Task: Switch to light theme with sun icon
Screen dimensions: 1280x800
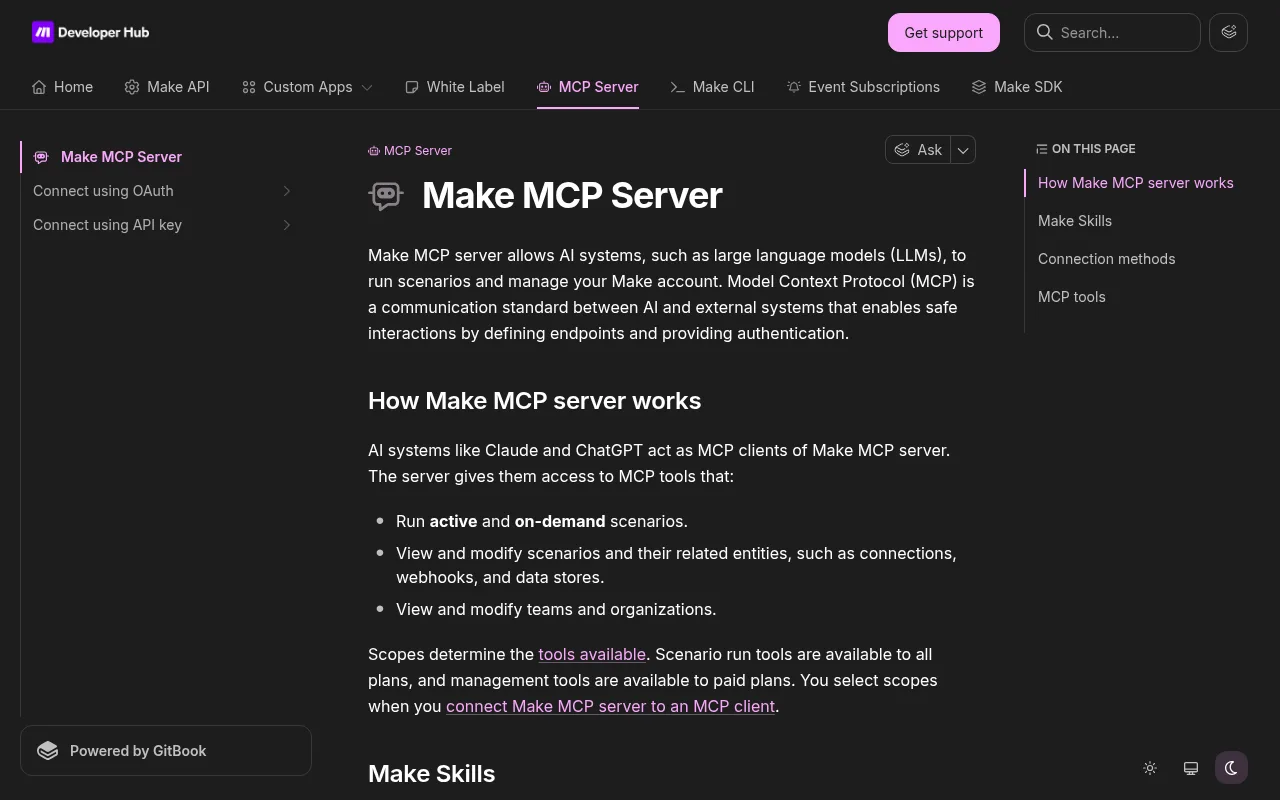Action: 1150,768
